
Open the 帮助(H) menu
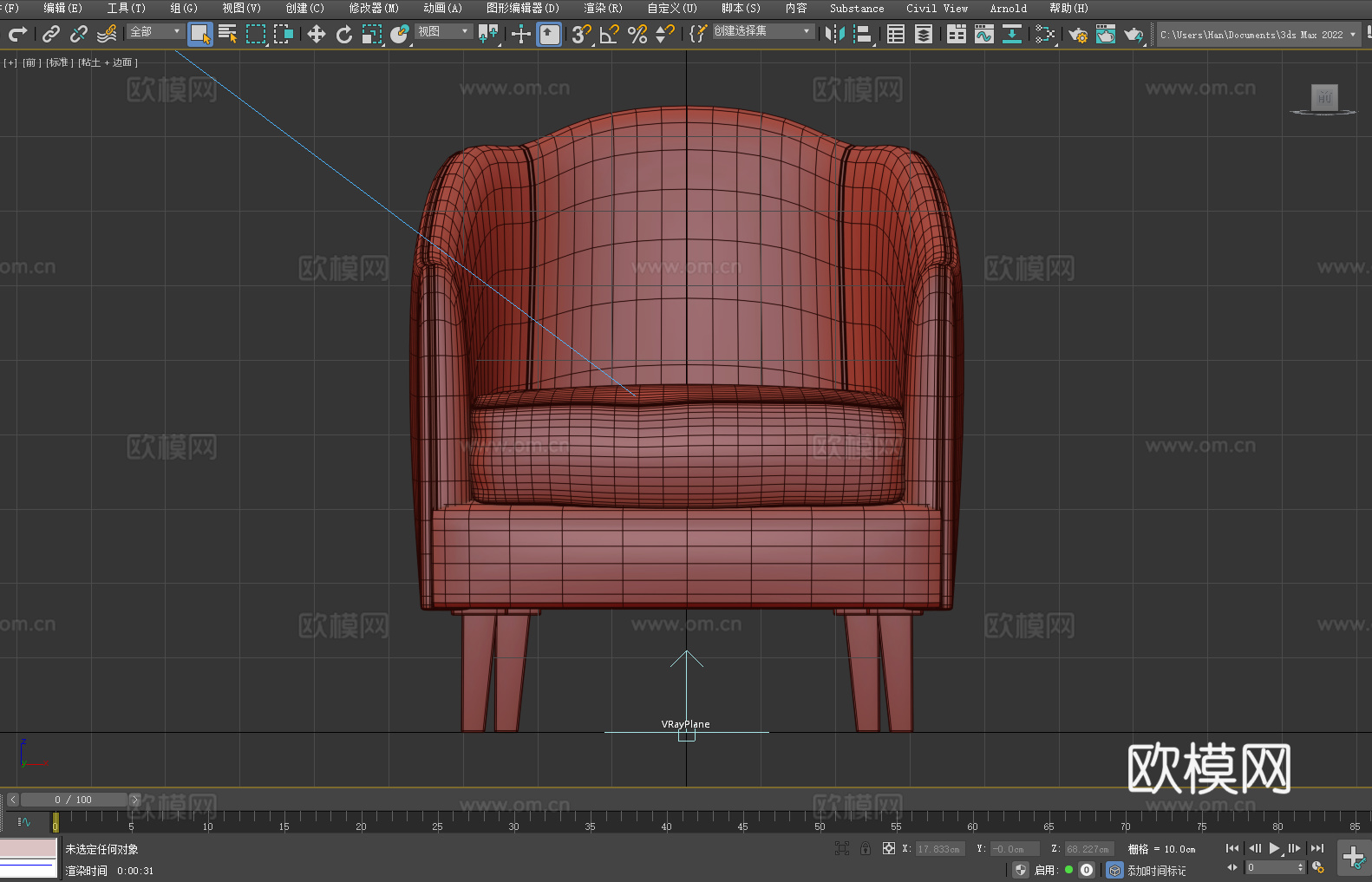pos(1068,8)
